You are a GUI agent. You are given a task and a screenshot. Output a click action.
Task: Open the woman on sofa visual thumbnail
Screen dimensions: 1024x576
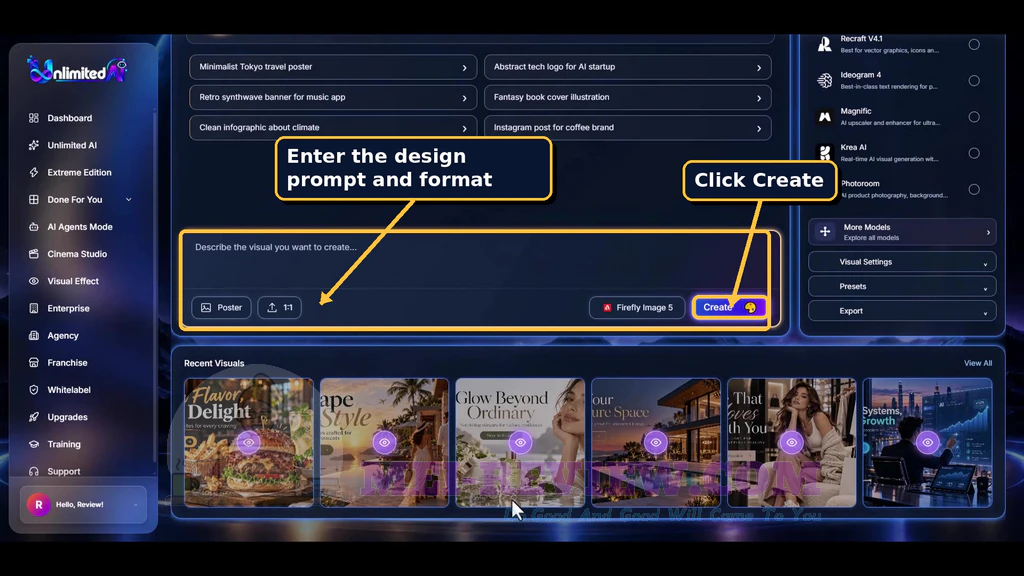(x=792, y=443)
